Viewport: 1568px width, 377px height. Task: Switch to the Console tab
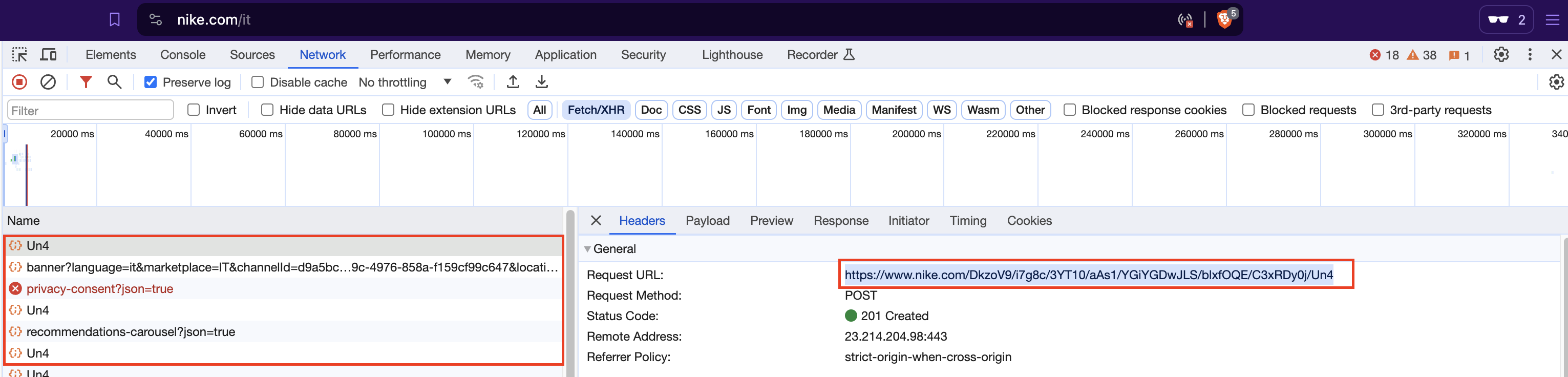(183, 55)
